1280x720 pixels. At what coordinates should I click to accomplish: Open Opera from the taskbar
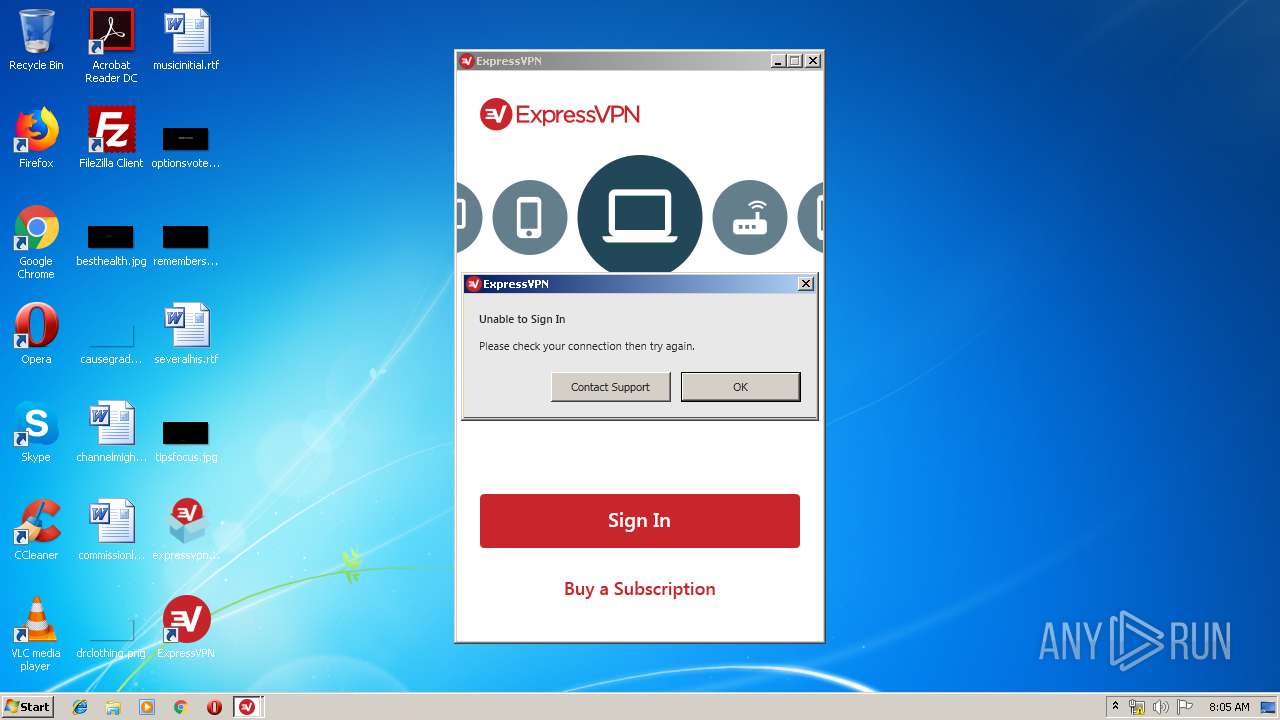(214, 707)
